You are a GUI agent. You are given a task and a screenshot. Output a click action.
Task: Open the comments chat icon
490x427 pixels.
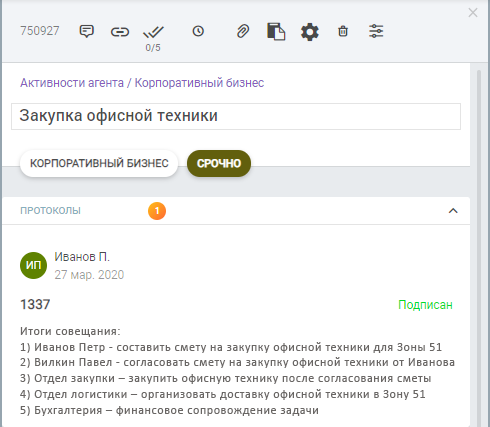coord(86,32)
